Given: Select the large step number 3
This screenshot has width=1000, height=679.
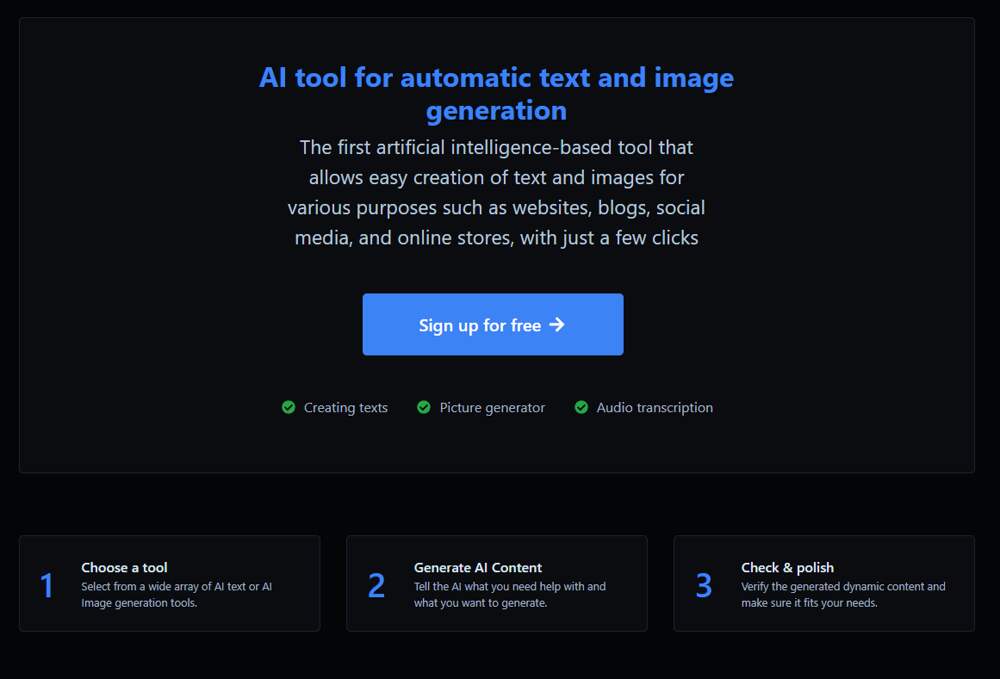Looking at the screenshot, I should (x=704, y=586).
